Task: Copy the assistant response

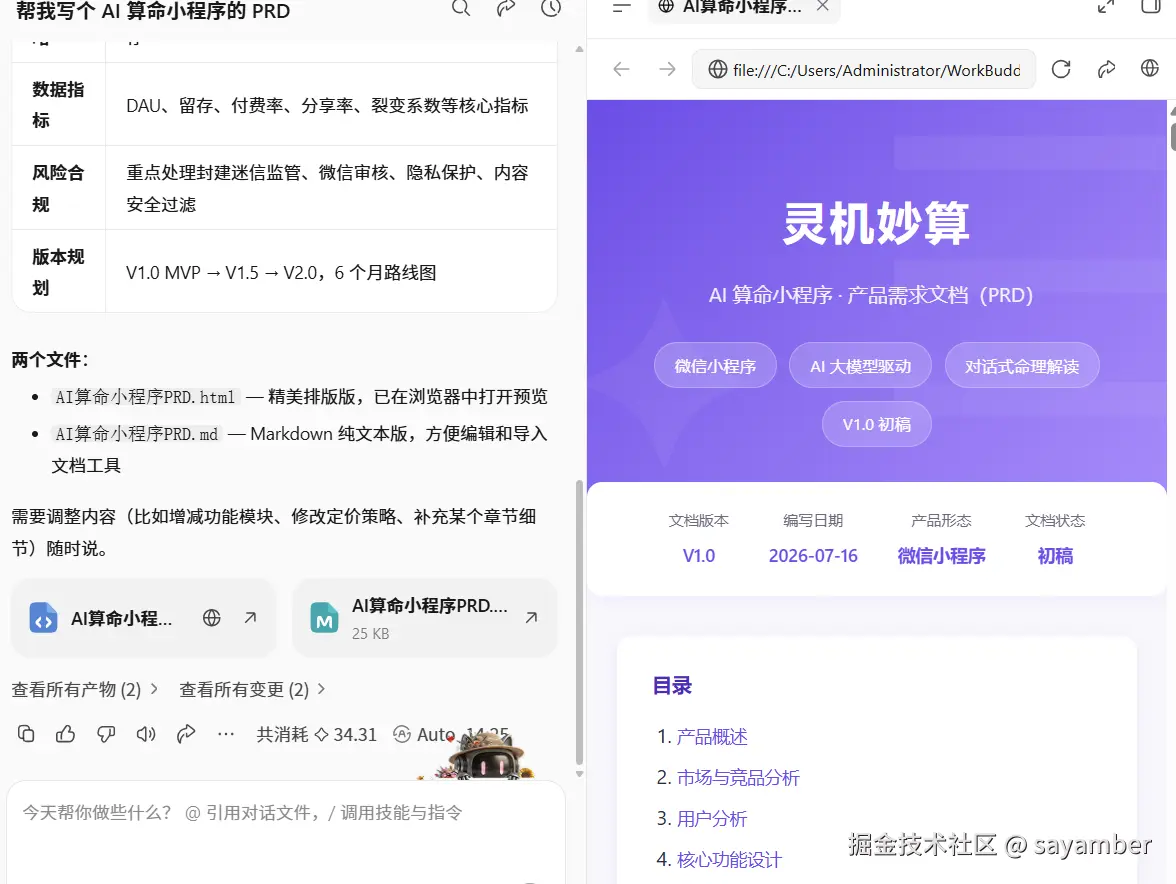Action: pos(26,734)
